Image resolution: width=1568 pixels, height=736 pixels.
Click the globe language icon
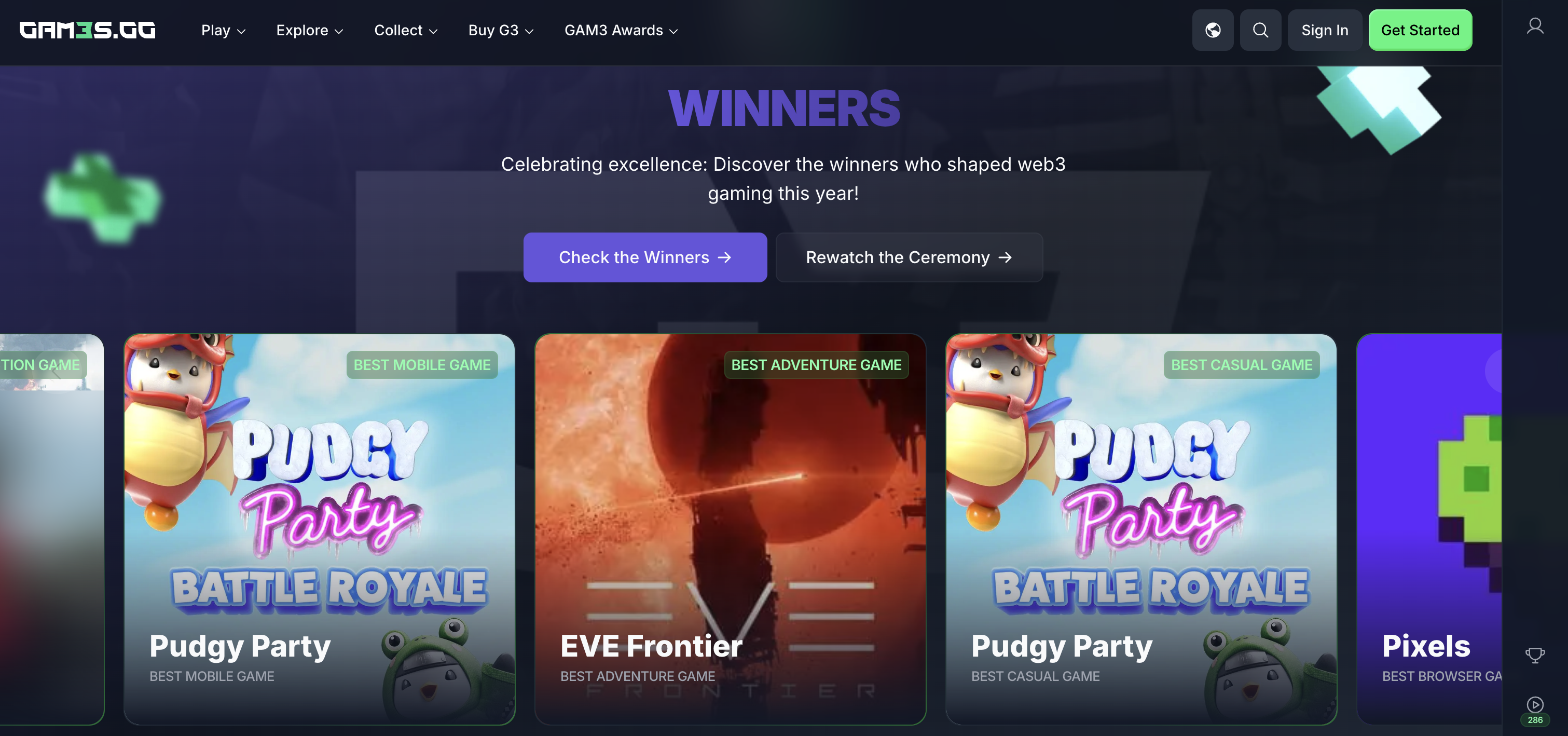click(1213, 30)
